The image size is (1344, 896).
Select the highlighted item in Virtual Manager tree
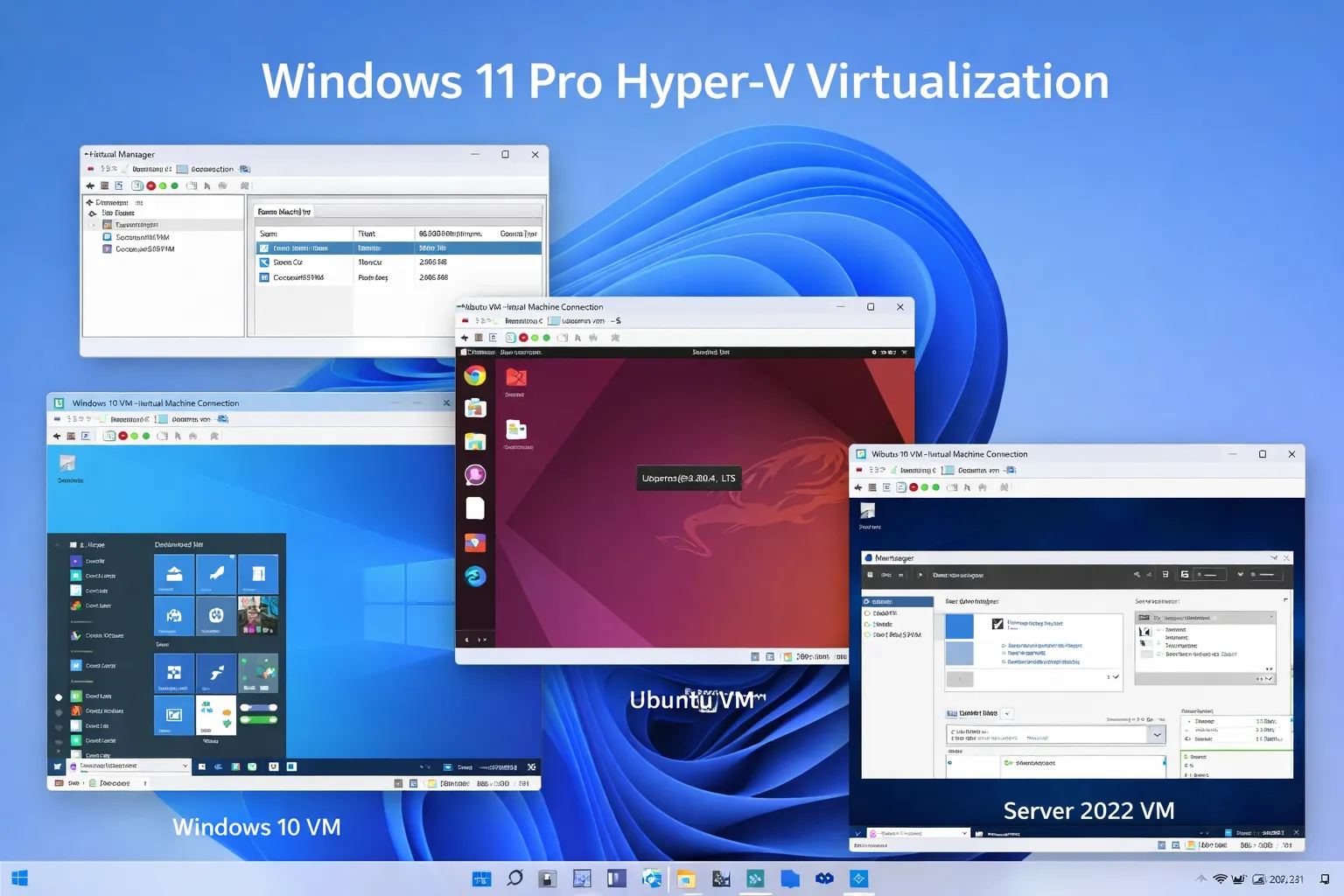pyautogui.click(x=164, y=225)
